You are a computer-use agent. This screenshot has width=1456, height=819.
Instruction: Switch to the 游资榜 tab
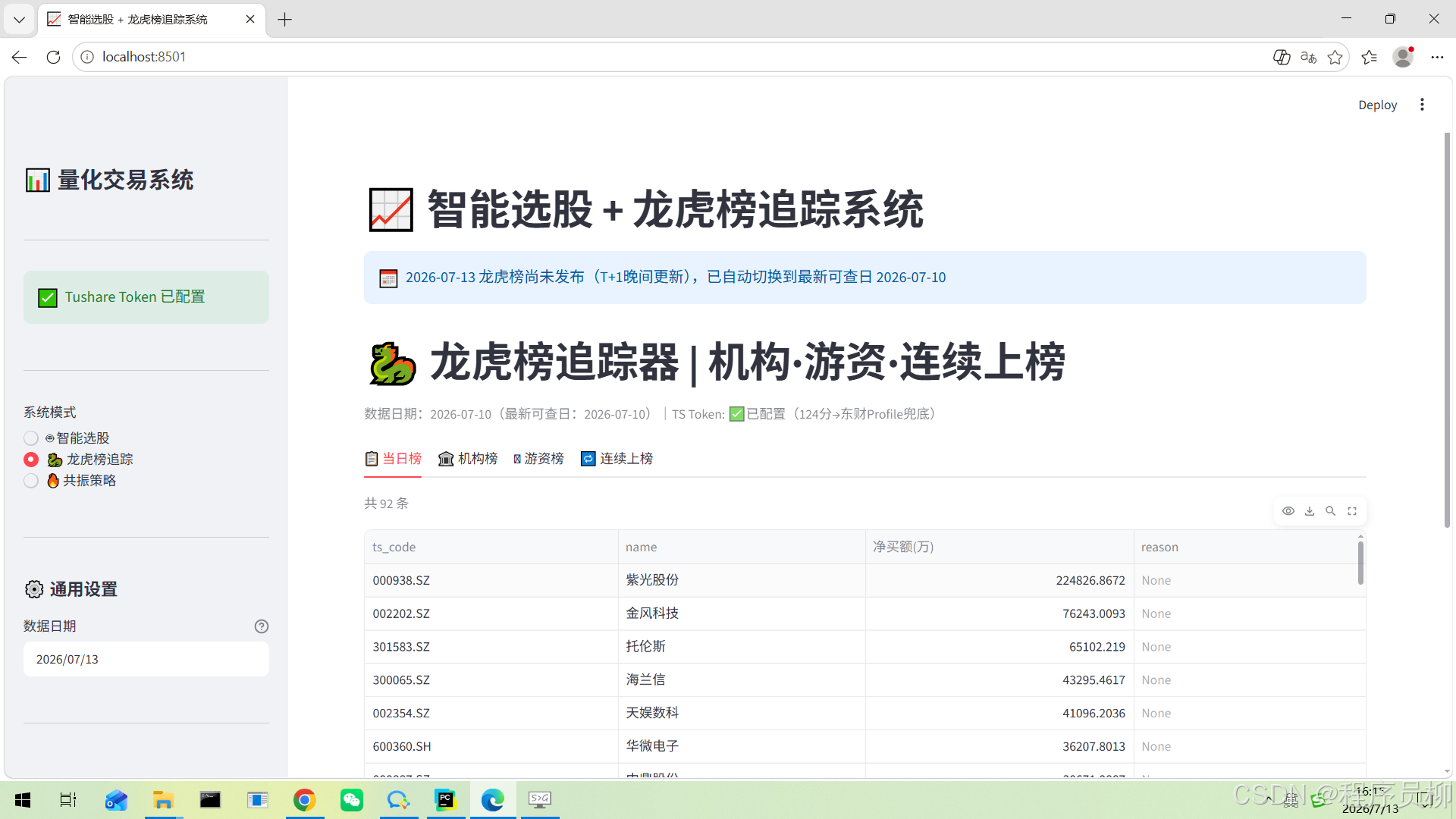[538, 459]
